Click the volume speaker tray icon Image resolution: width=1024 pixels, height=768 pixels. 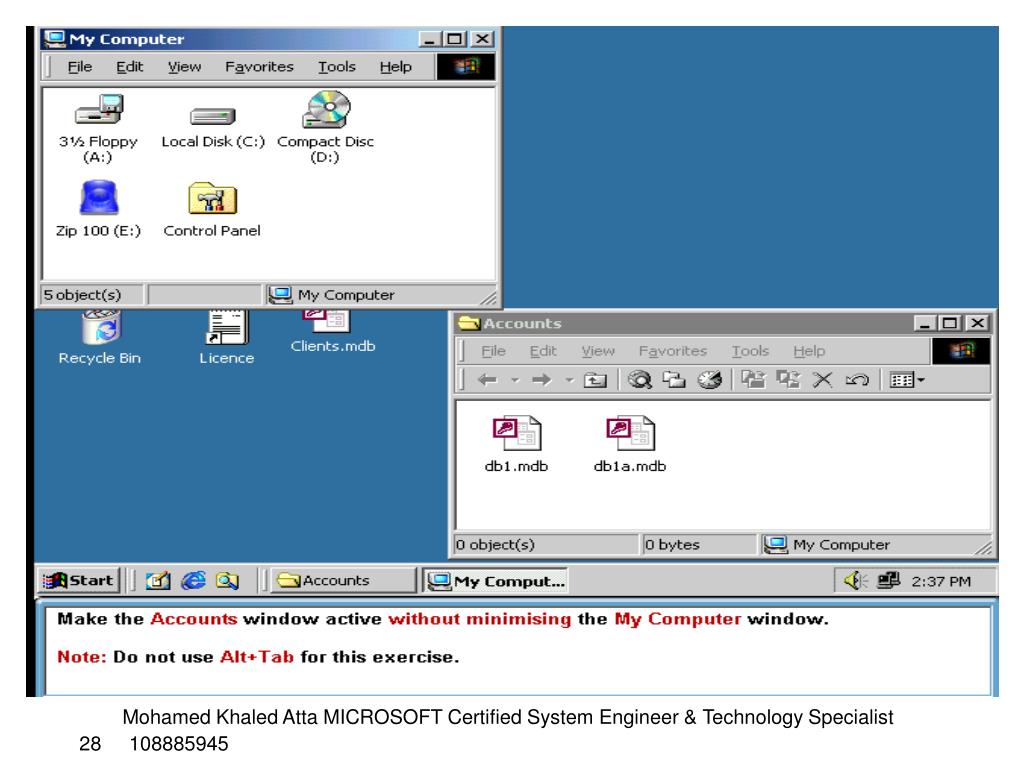854,580
